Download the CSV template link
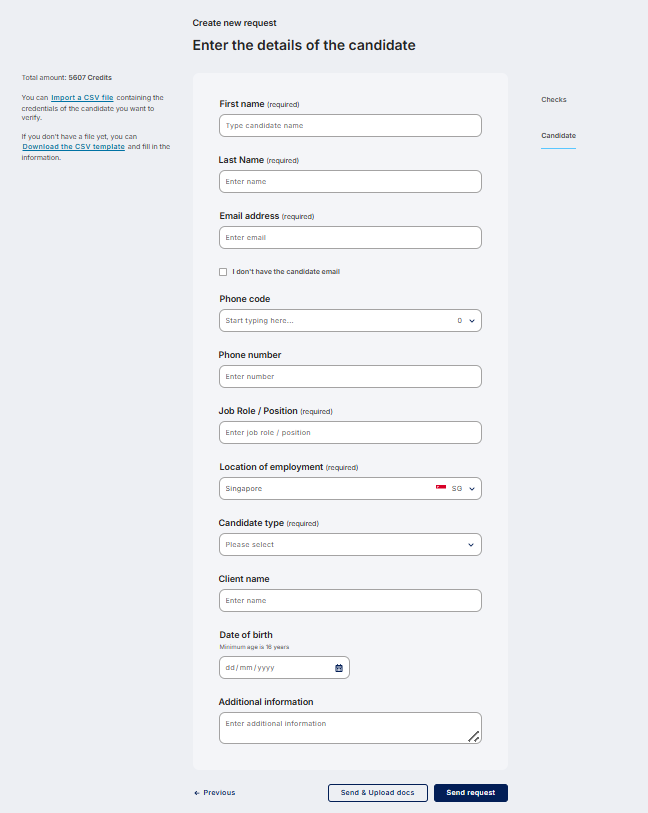This screenshot has height=813, width=648. click(73, 147)
